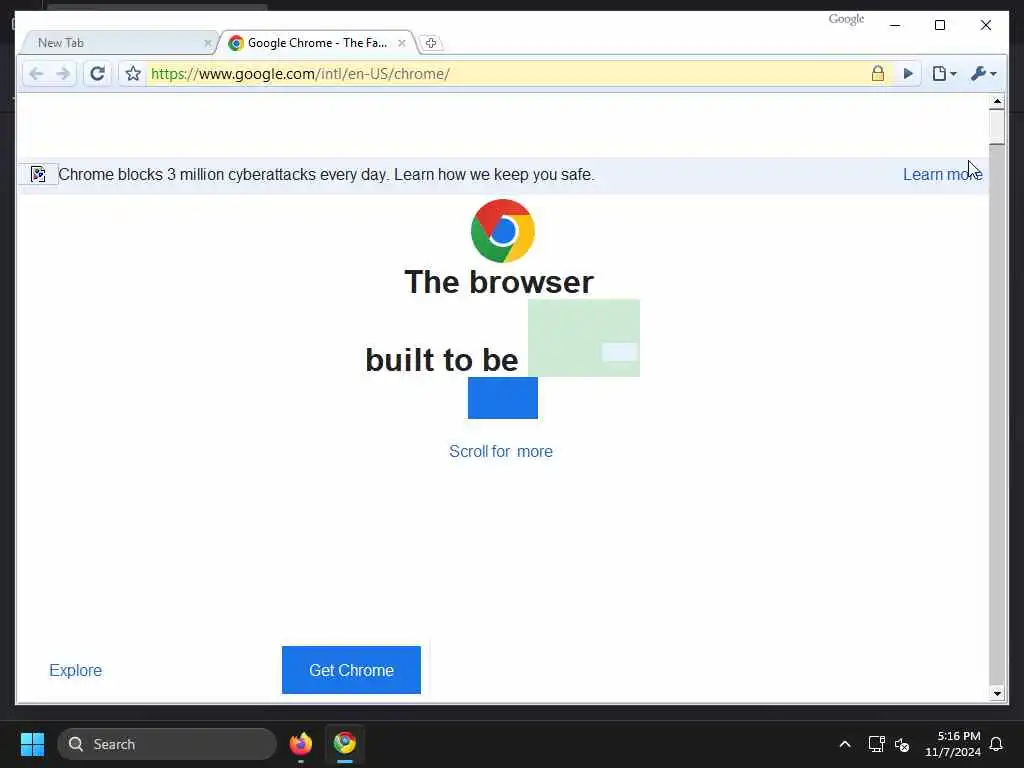Click the Chrome favicon on the active tab

236,43
